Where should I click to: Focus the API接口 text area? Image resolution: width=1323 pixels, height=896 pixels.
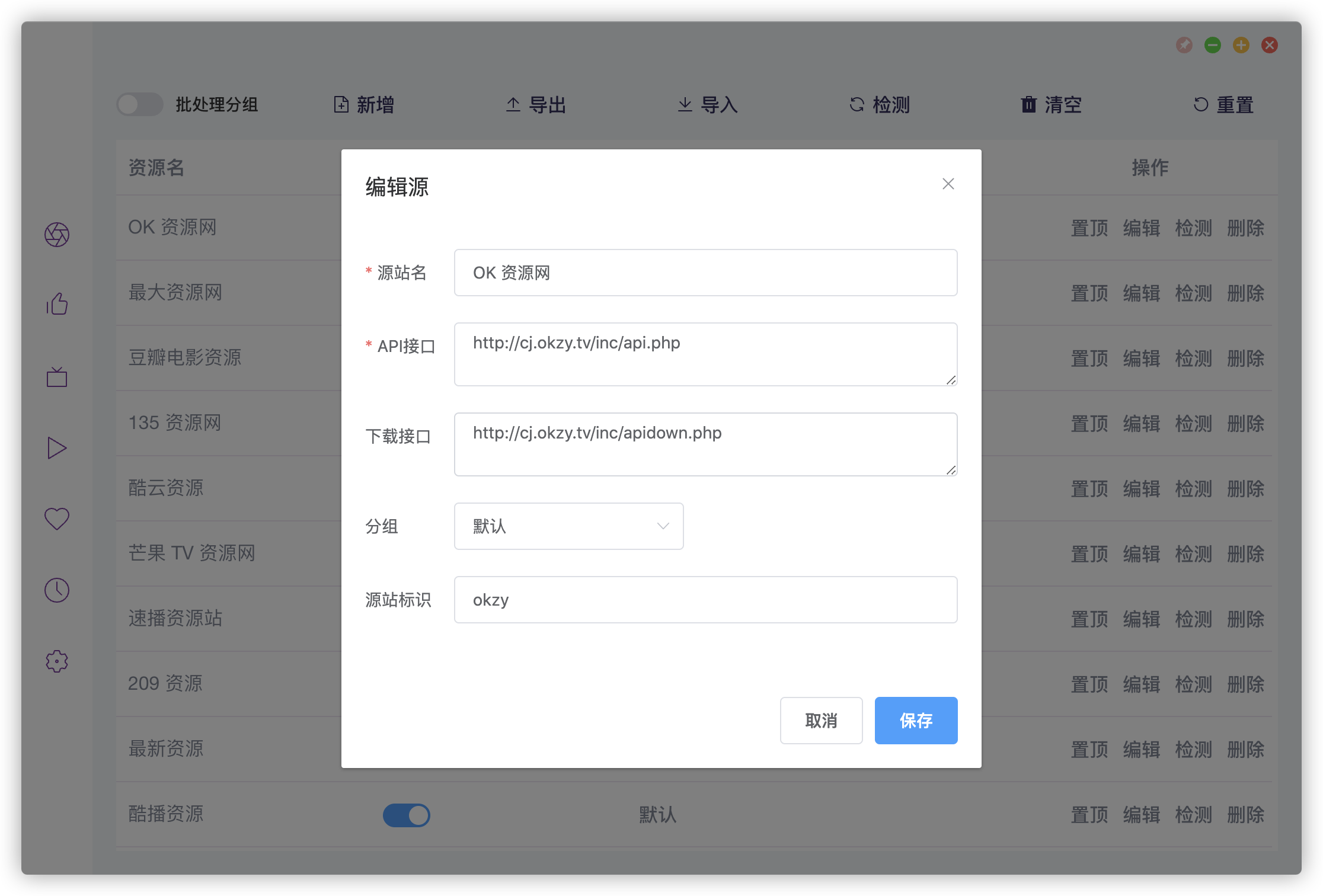pyautogui.click(x=705, y=354)
